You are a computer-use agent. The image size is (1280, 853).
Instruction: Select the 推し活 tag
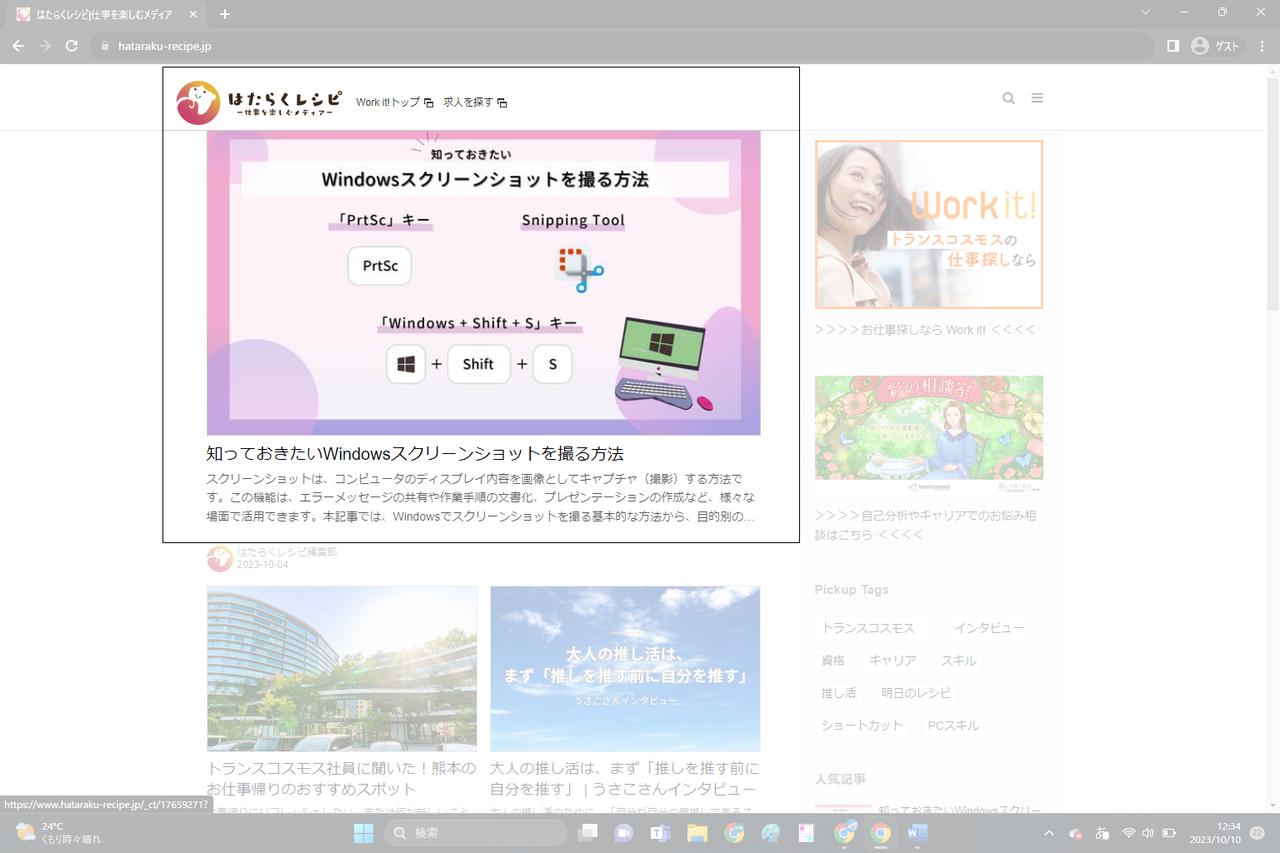tap(839, 692)
